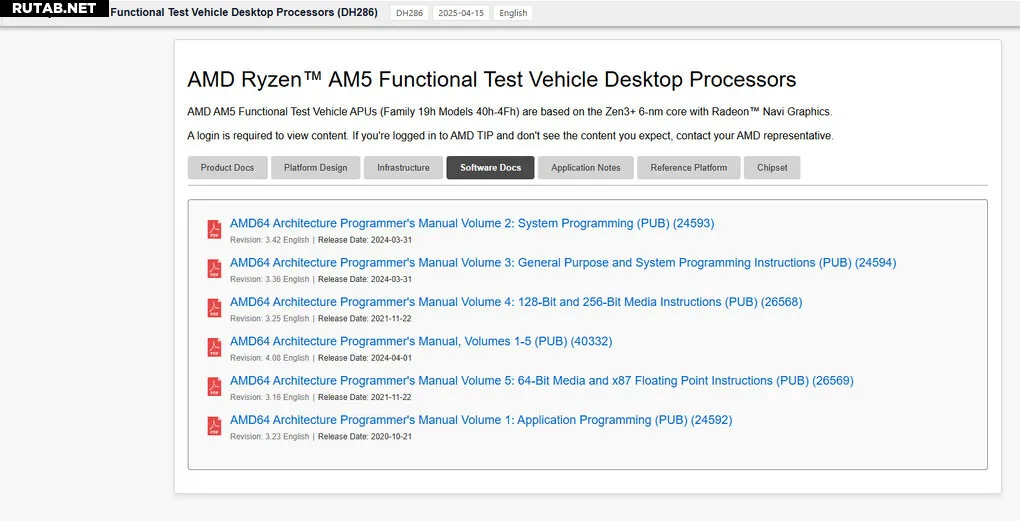Click the page heading AMD Ryzen AM5 Functional Test Vehicle
Viewport: 1020px width, 521px height.
click(492, 79)
